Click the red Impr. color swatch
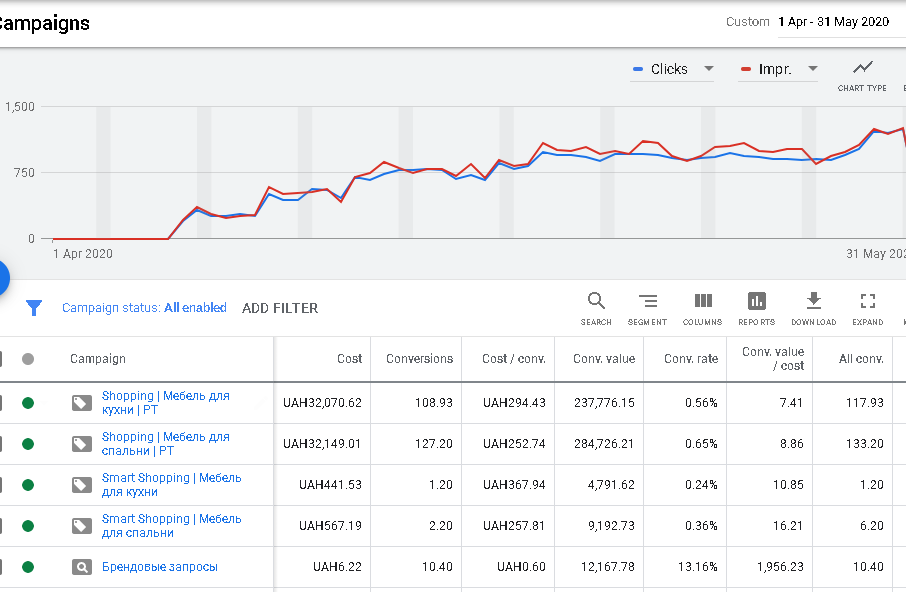 745,69
